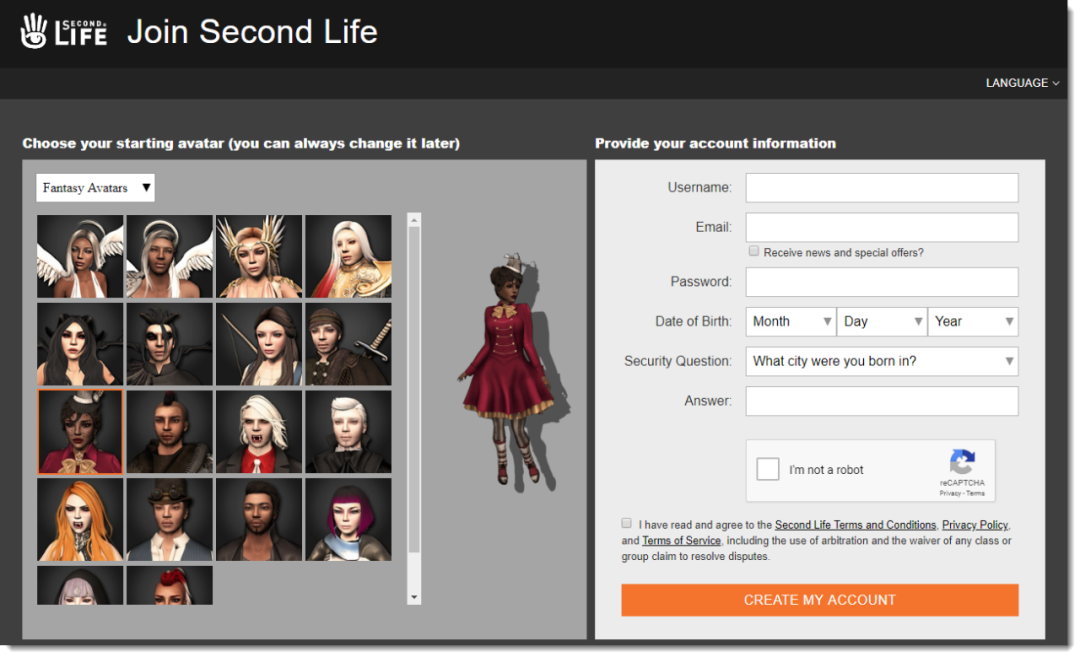Check the I'm not a robot box
This screenshot has width=1080, height=657.
click(768, 469)
